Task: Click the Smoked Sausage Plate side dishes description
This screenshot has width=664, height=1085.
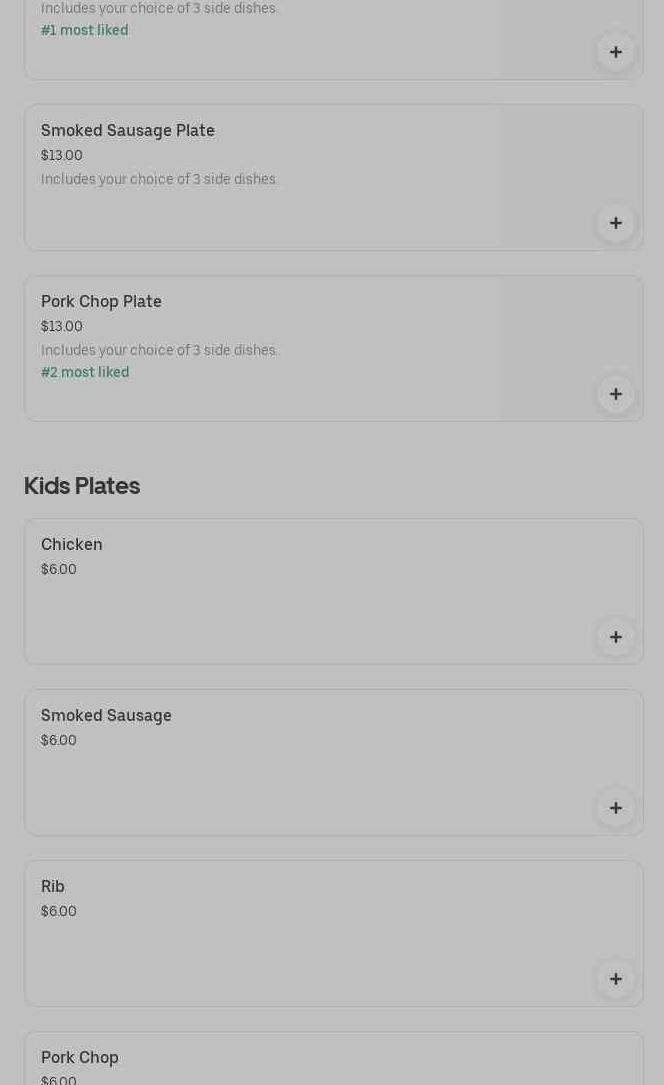Action: (x=159, y=180)
